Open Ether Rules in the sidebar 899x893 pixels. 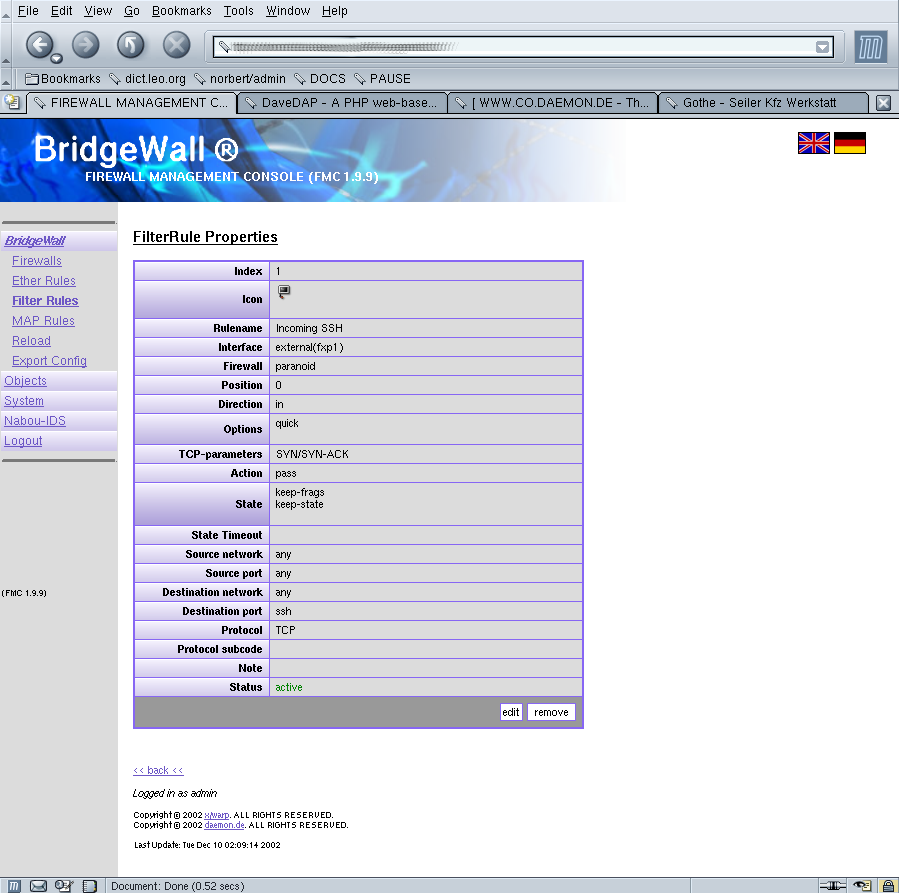tap(44, 281)
